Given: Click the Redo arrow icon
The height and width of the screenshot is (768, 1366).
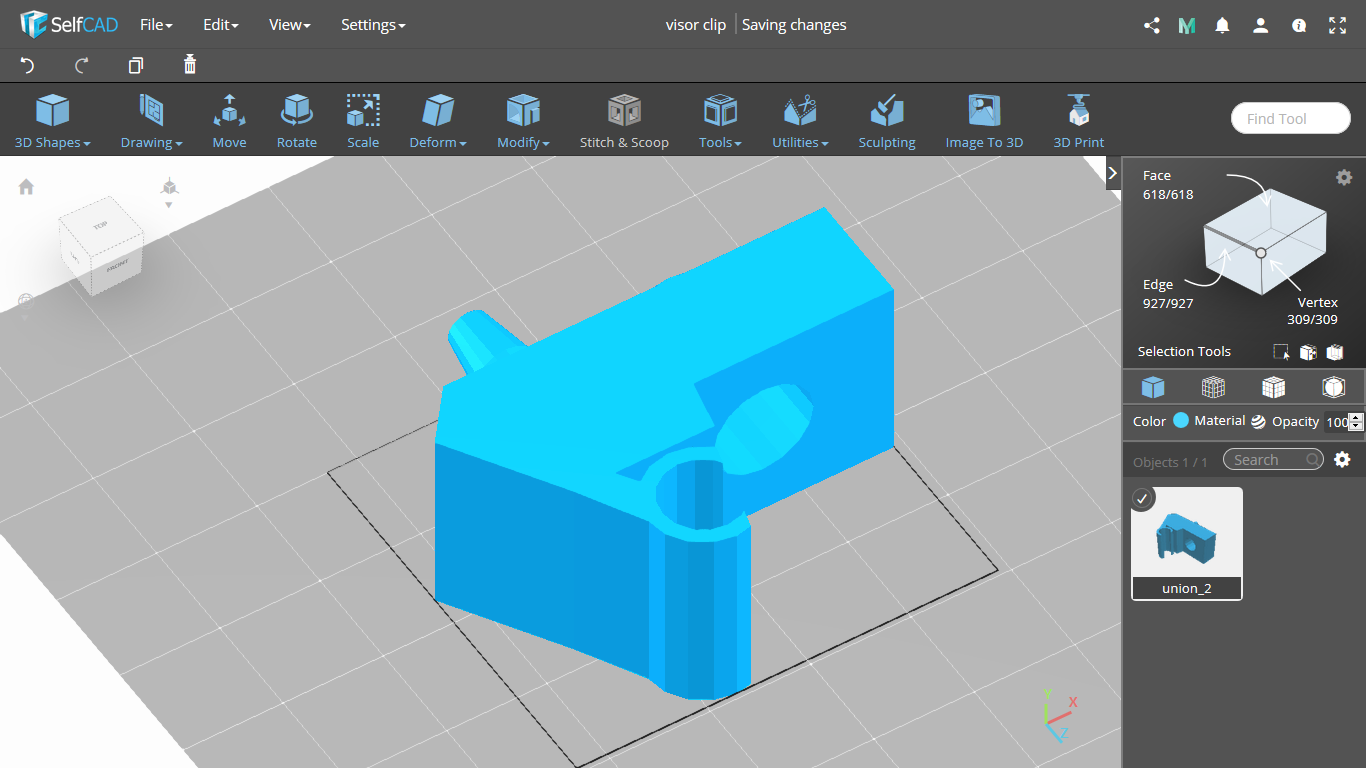Looking at the screenshot, I should pos(82,65).
